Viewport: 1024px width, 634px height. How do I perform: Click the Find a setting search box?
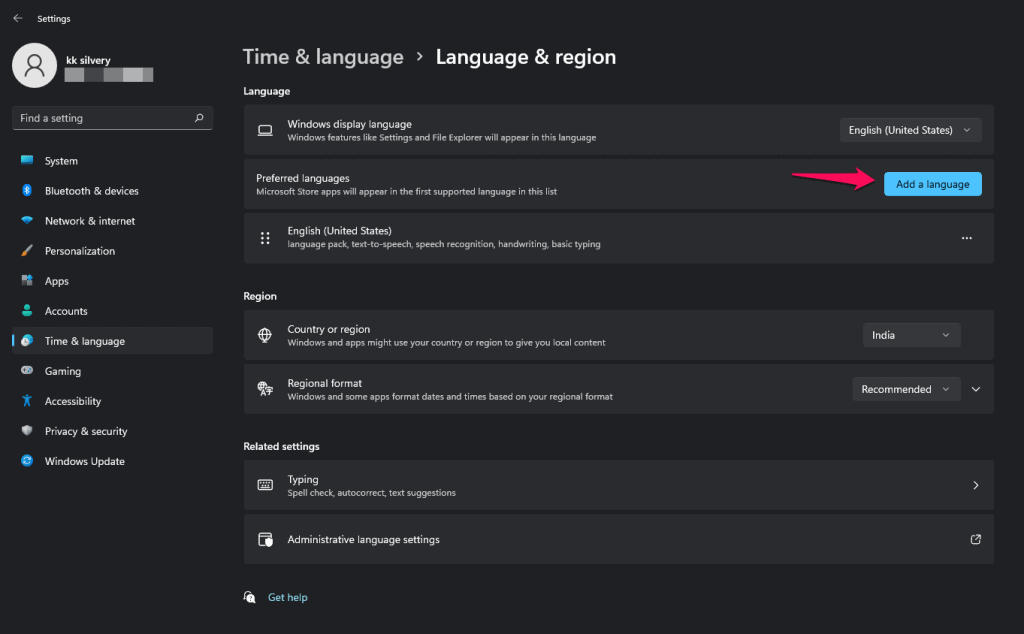(100, 118)
